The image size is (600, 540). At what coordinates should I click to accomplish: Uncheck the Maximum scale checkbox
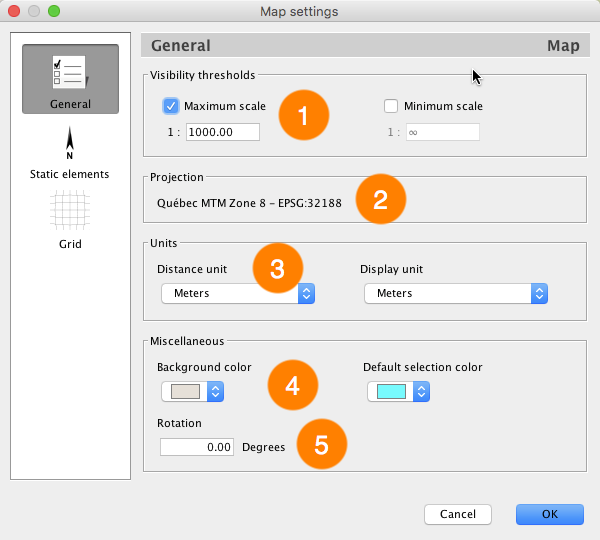pyautogui.click(x=171, y=106)
